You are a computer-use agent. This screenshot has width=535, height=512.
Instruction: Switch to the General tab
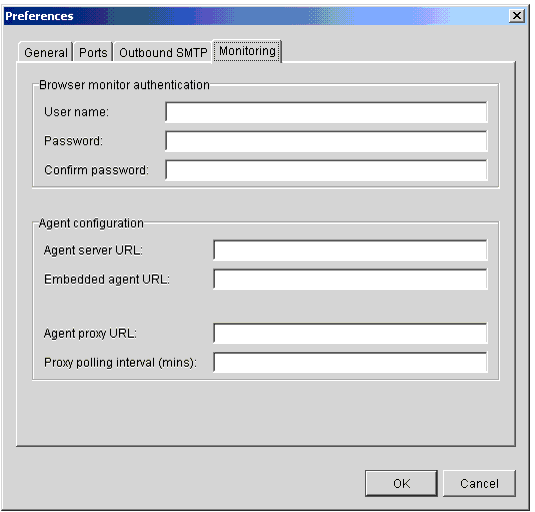pos(45,52)
